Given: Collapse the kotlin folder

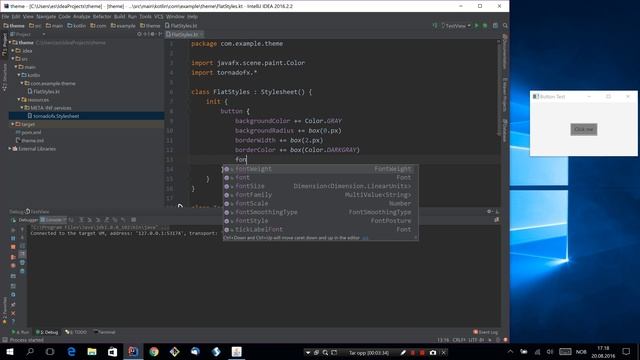Looking at the screenshot, I should coord(19,75).
